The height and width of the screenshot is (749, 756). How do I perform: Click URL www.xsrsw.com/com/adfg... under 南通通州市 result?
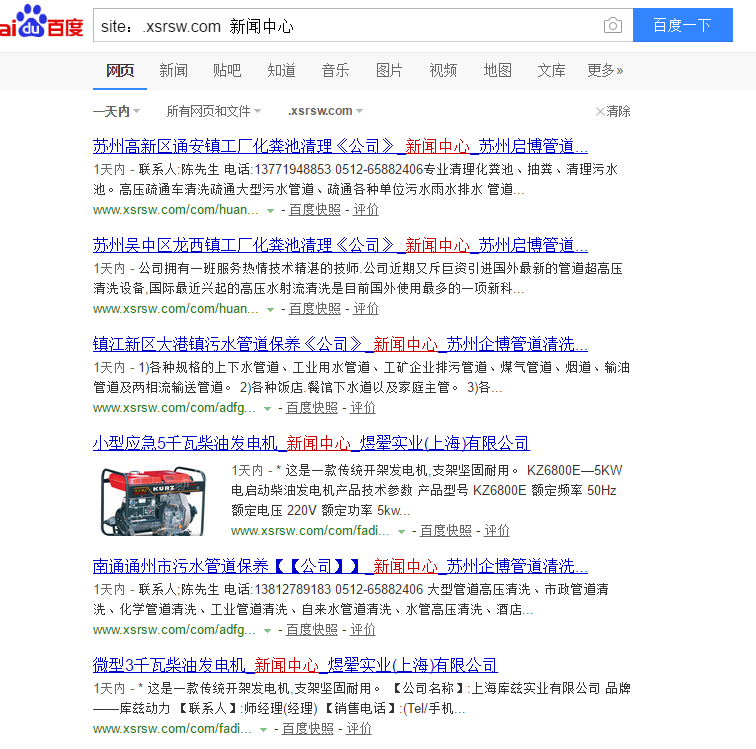[174, 630]
